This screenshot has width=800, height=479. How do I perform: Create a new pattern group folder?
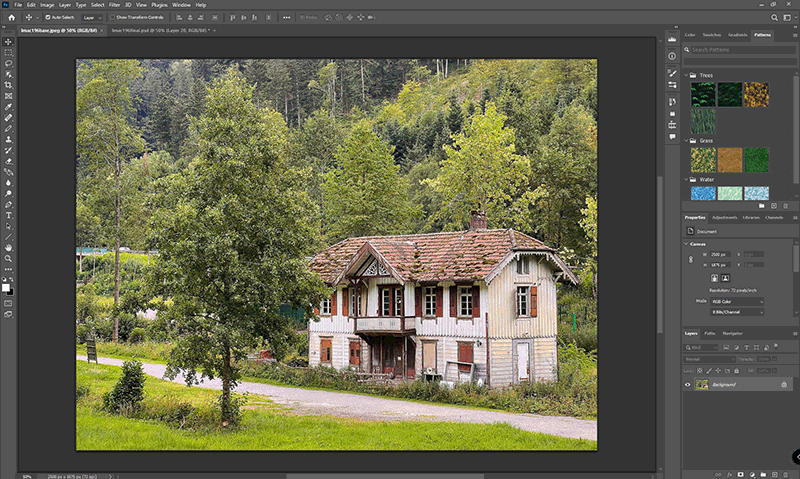[761, 206]
